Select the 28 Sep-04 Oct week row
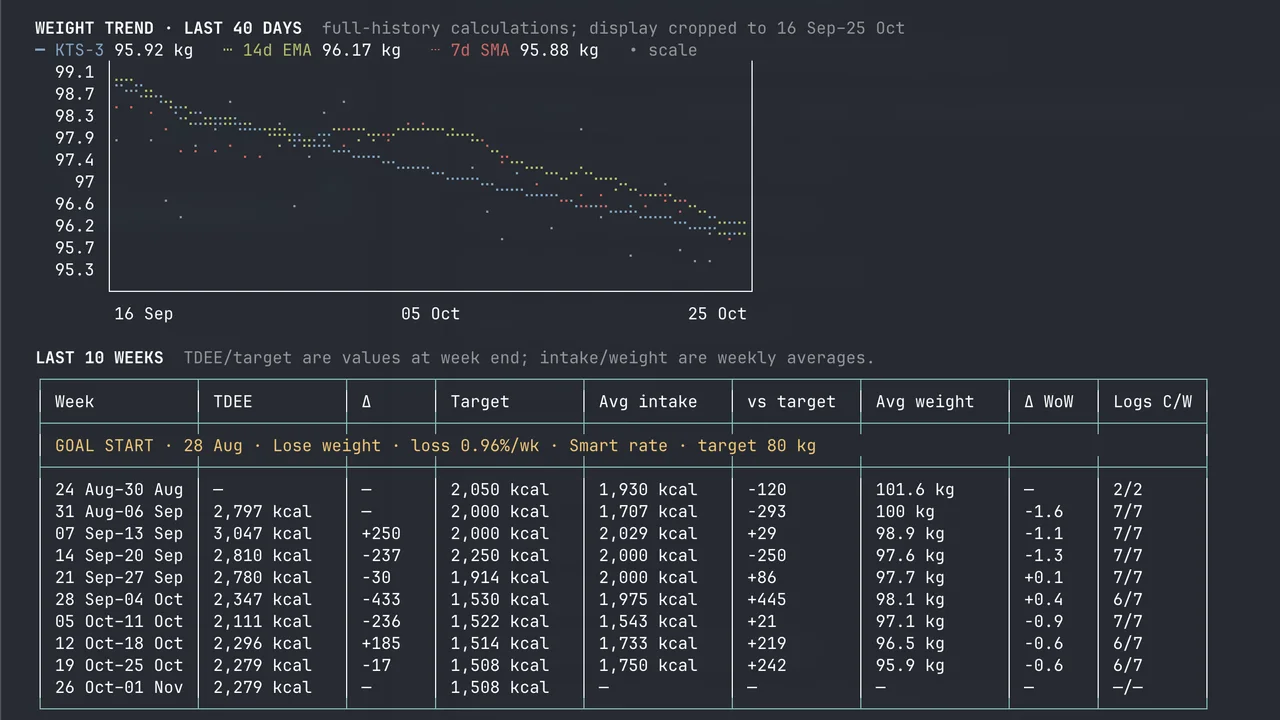 pyautogui.click(x=623, y=600)
